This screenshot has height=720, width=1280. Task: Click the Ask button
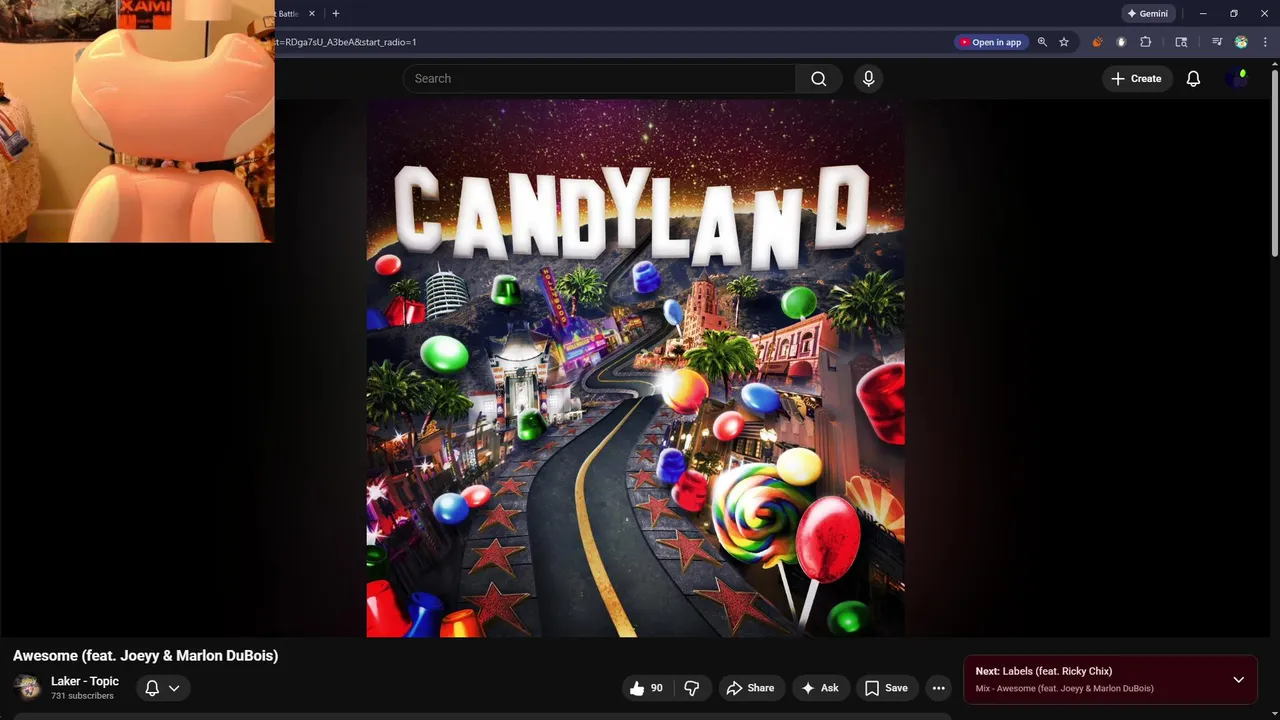820,688
